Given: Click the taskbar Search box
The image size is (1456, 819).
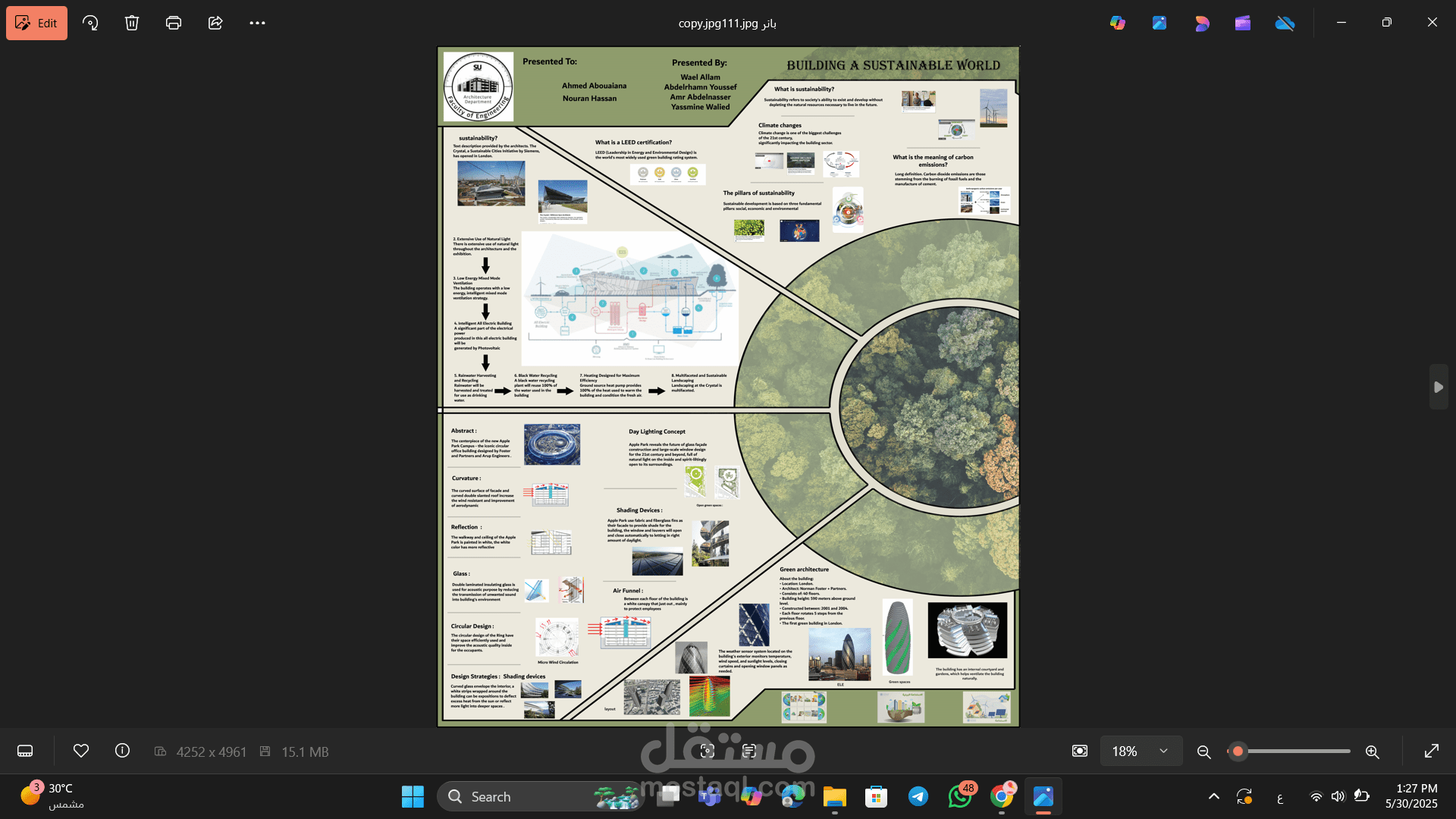Looking at the screenshot, I should (540, 796).
